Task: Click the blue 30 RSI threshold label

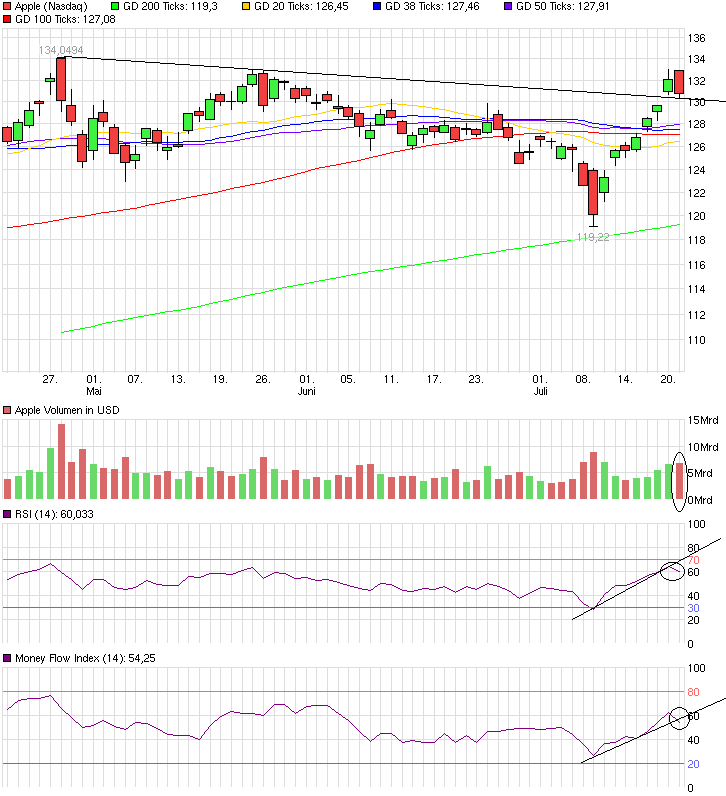Action: (x=694, y=608)
